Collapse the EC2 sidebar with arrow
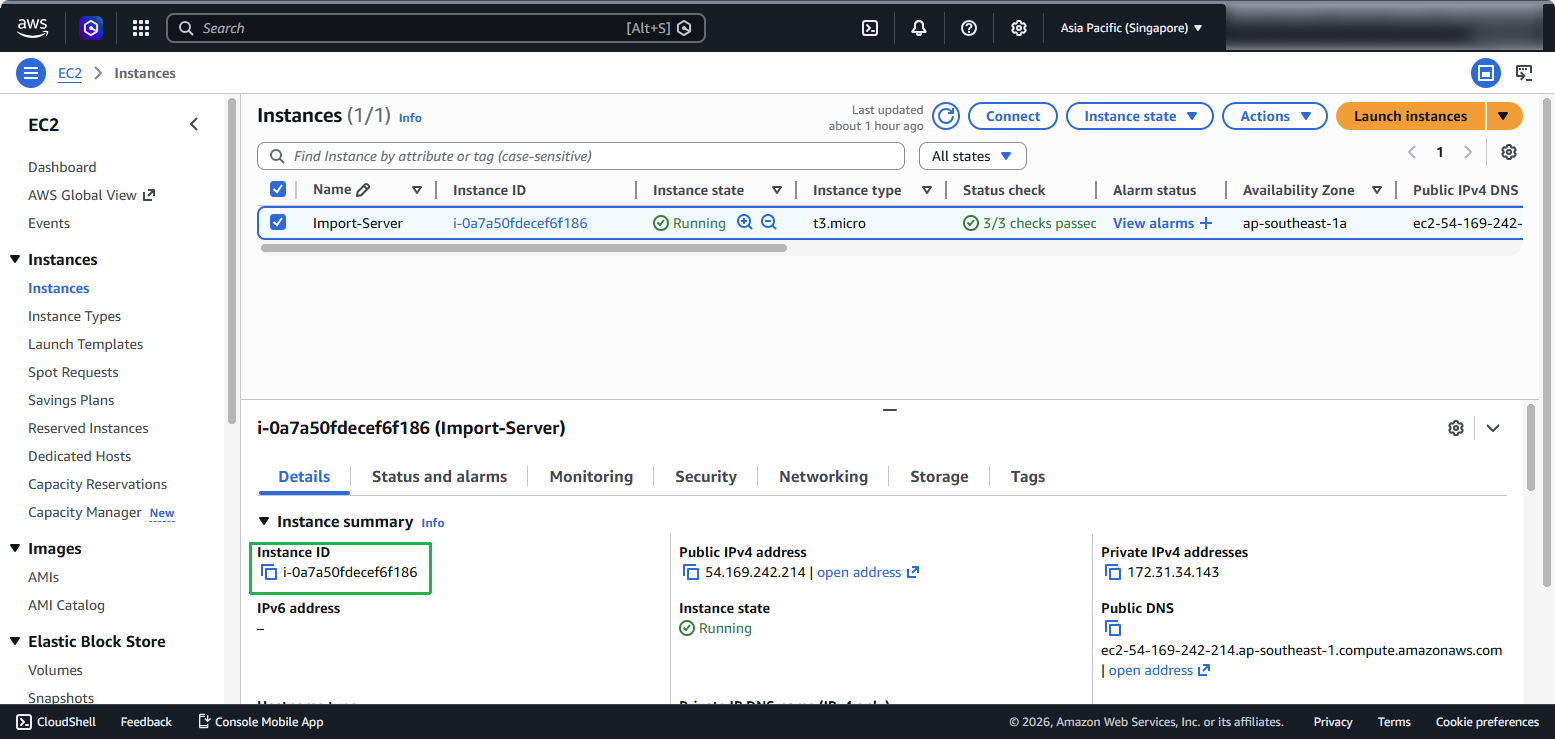The height and width of the screenshot is (739, 1555). pos(194,124)
